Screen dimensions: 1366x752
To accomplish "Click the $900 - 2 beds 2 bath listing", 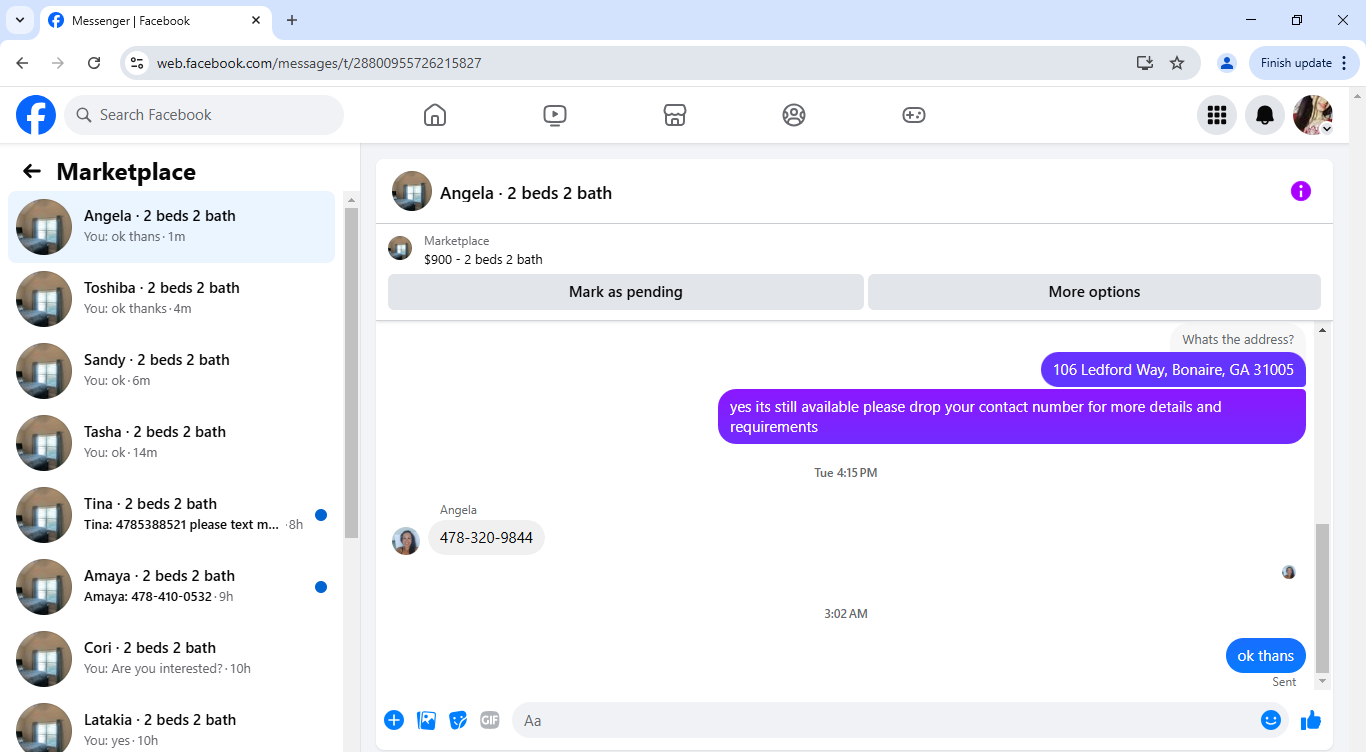I will click(x=483, y=259).
